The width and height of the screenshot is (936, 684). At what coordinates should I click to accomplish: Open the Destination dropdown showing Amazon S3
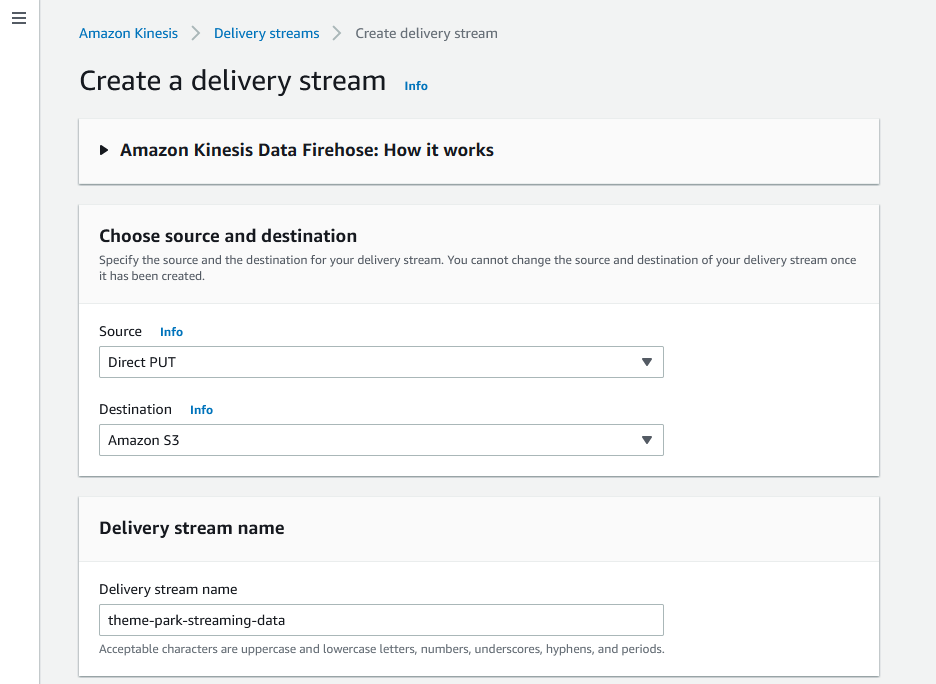pos(381,440)
